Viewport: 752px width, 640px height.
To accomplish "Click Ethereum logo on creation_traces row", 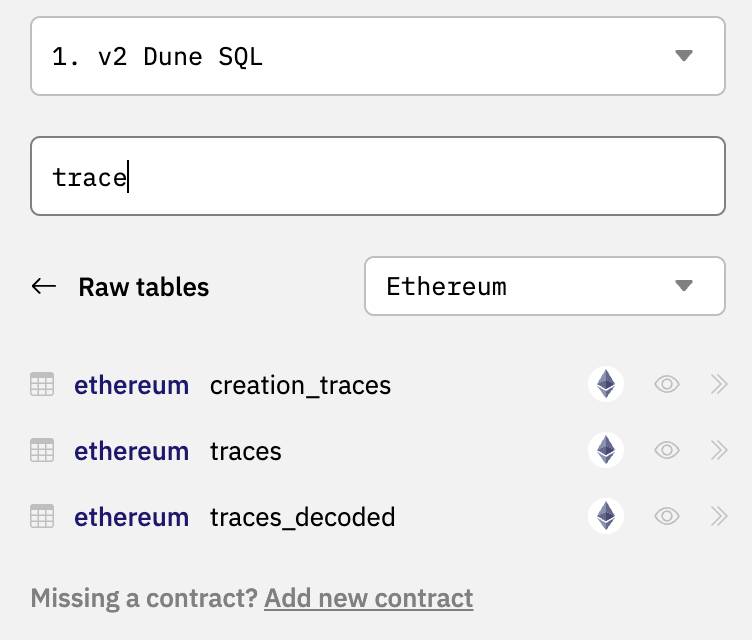I will tap(606, 384).
